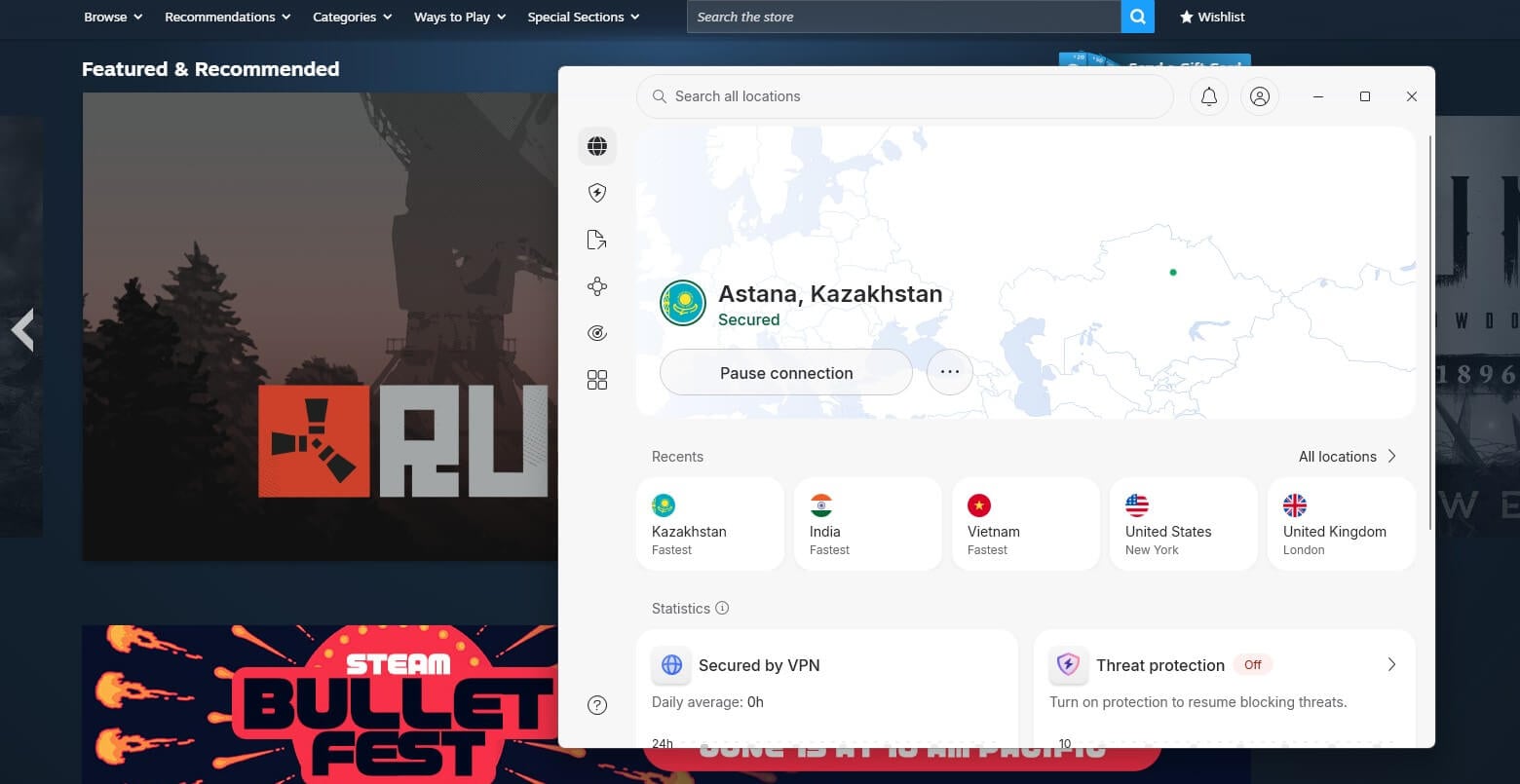This screenshot has height=784, width=1520.
Task: Click the Secured by VPN globe icon
Action: point(671,665)
